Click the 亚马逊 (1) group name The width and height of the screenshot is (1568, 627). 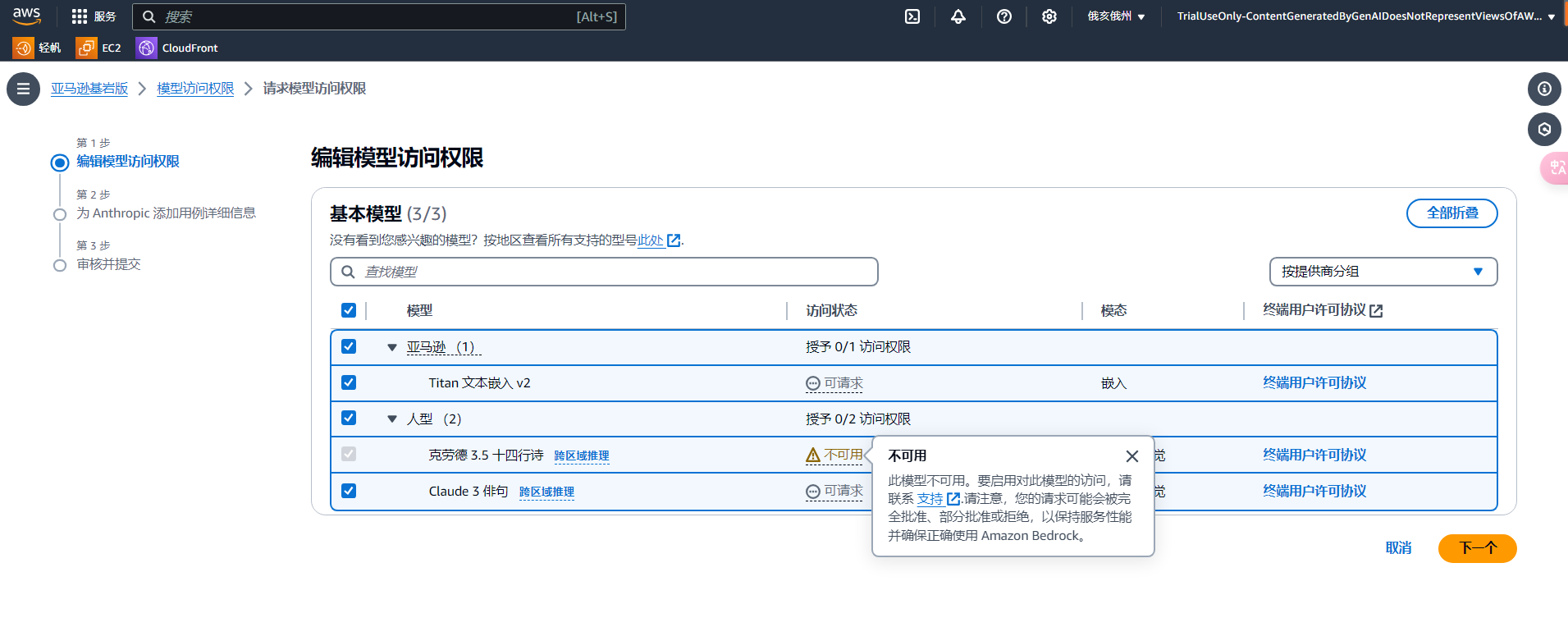(443, 347)
